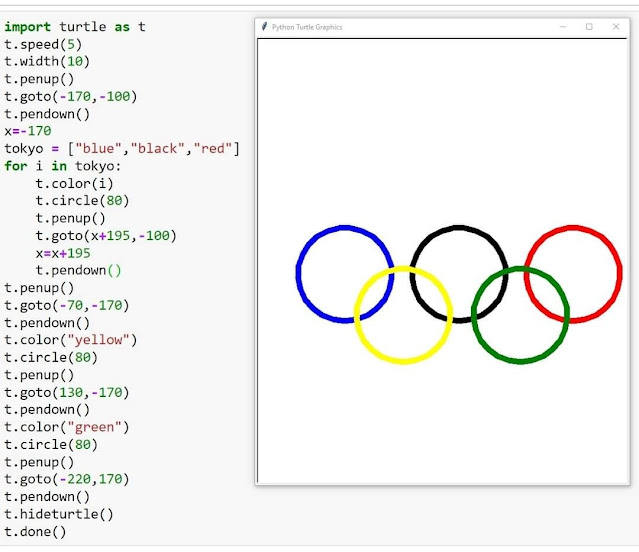This screenshot has height=552, width=639.
Task: Click the line t.goto(x+195,-100)
Action: (106, 236)
